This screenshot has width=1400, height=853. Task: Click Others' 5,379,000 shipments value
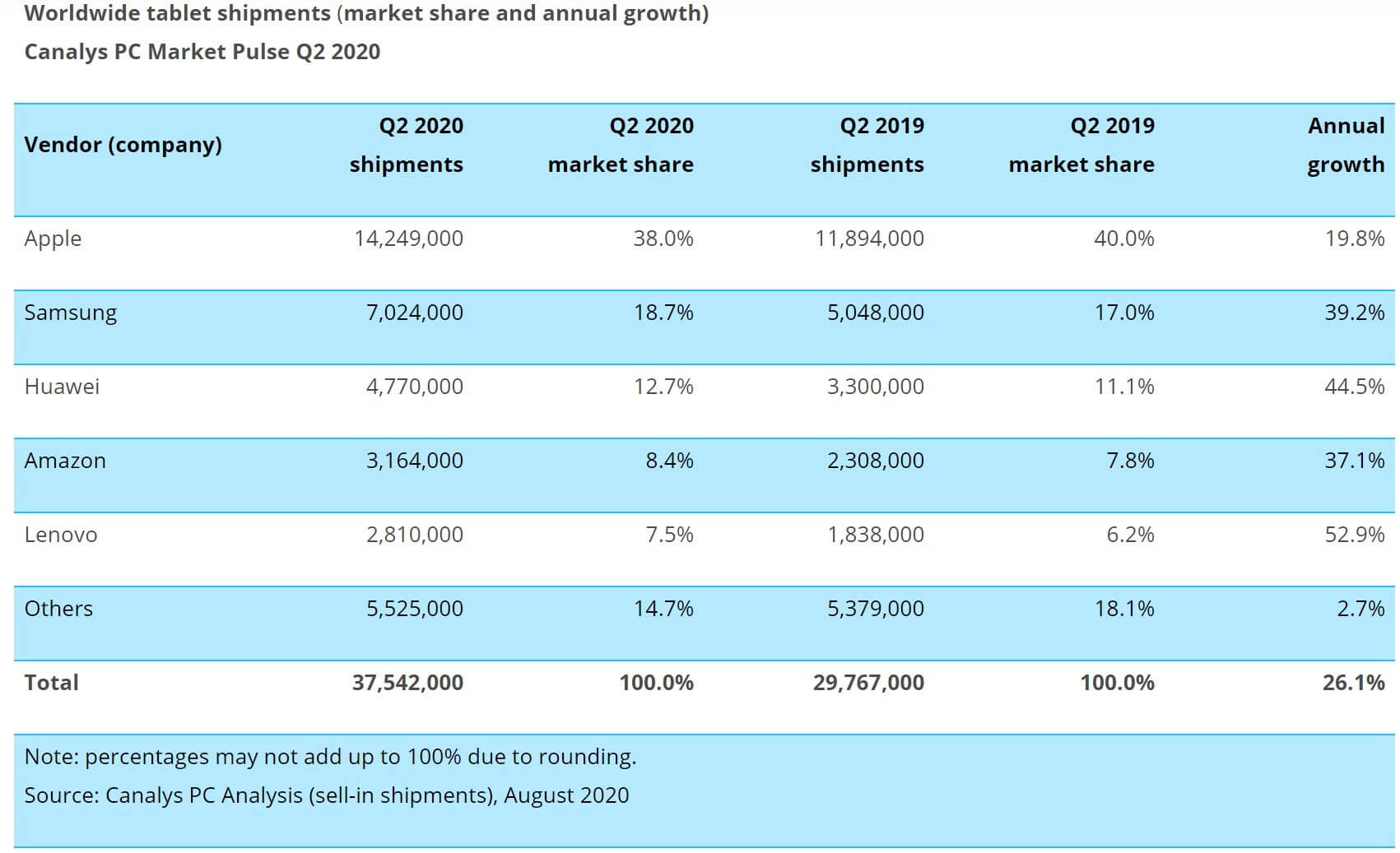(x=876, y=609)
